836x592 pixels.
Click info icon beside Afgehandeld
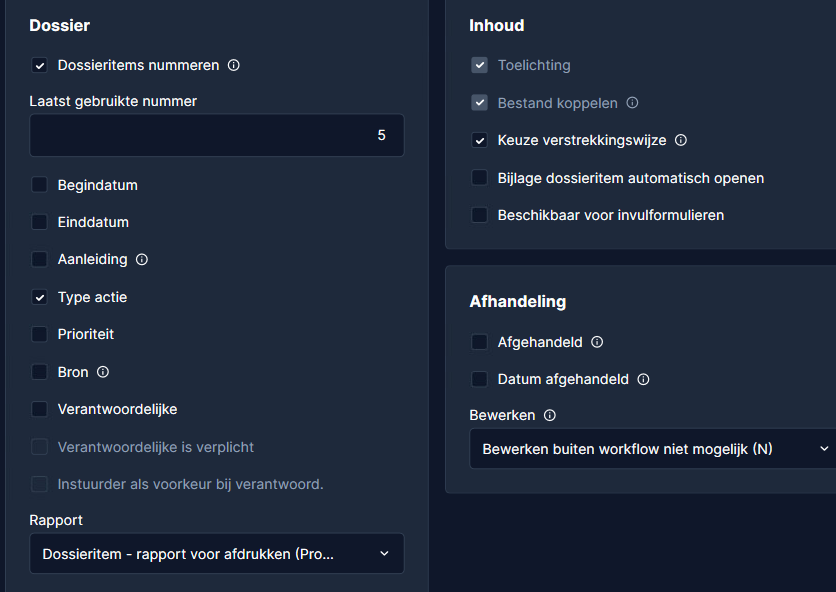pos(597,342)
